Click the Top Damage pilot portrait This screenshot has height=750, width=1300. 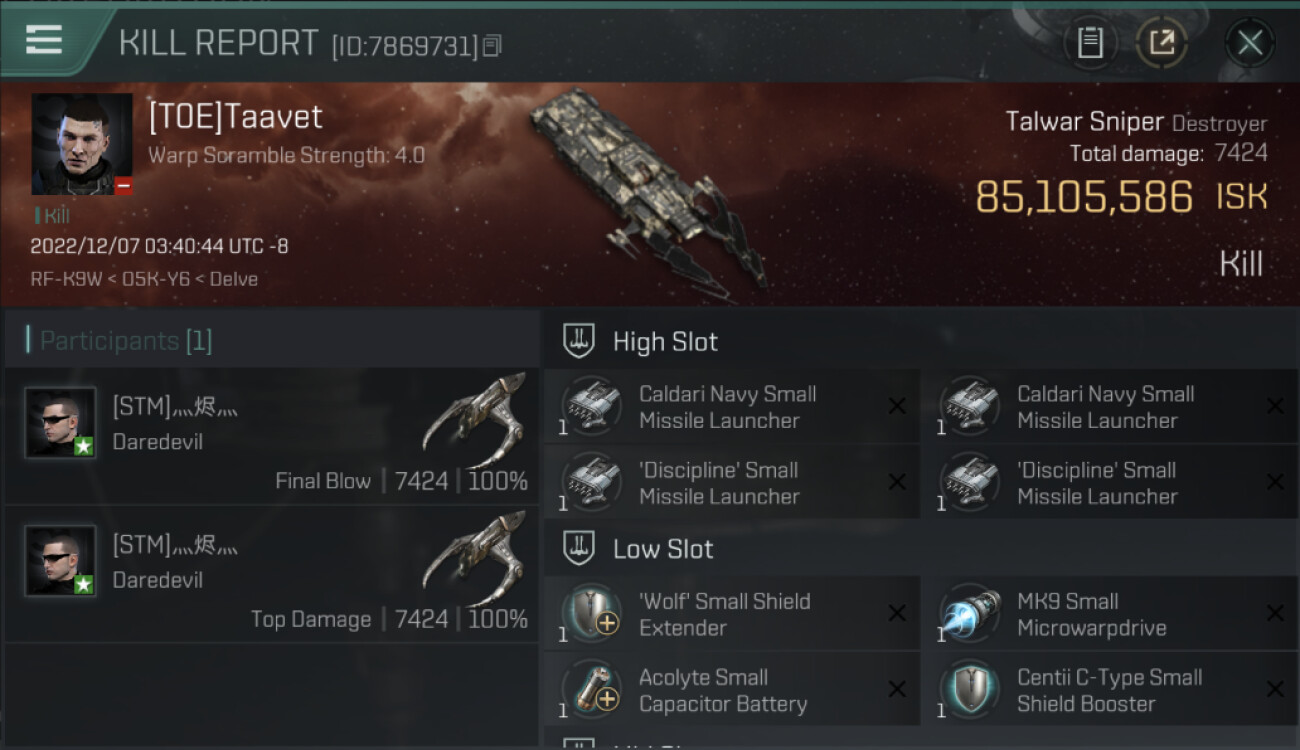click(61, 560)
